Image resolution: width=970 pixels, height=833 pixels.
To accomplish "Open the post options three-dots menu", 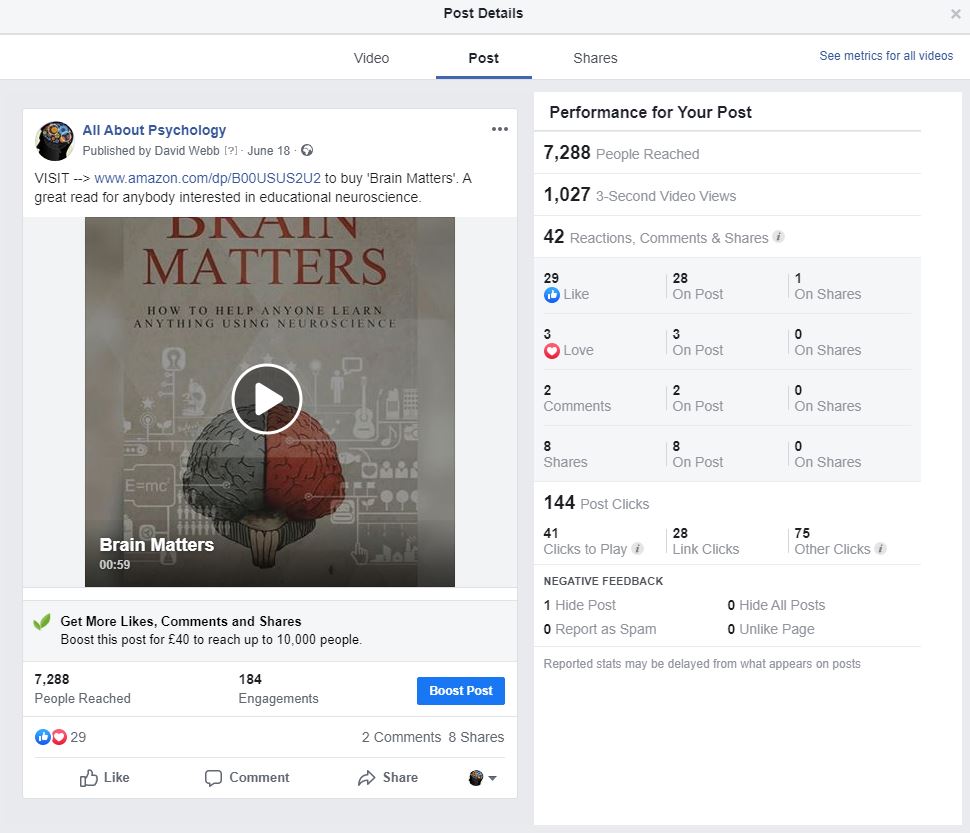I will click(500, 129).
